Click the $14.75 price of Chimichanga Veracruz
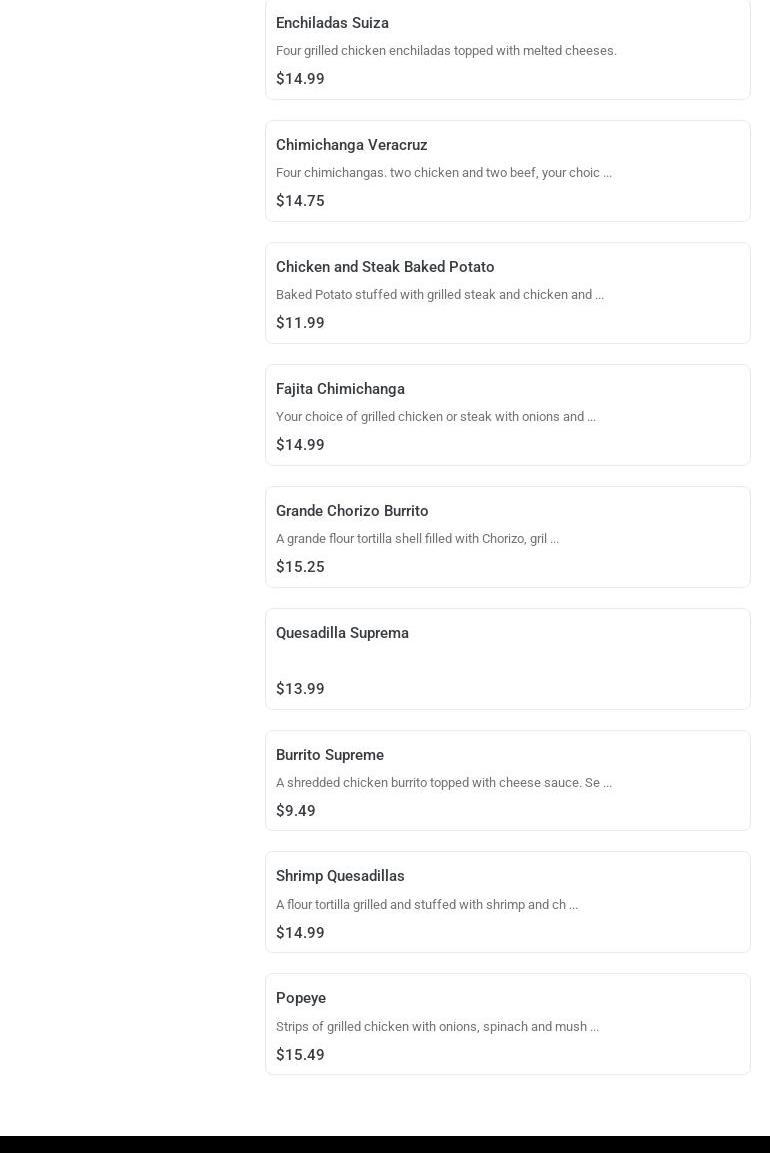Image resolution: width=770 pixels, height=1153 pixels. coord(300,201)
